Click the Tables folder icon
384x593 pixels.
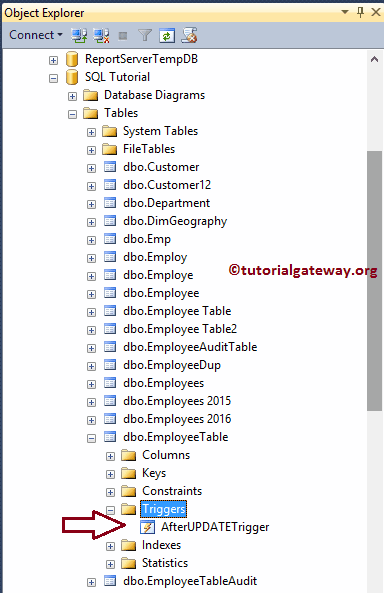[x=91, y=113]
